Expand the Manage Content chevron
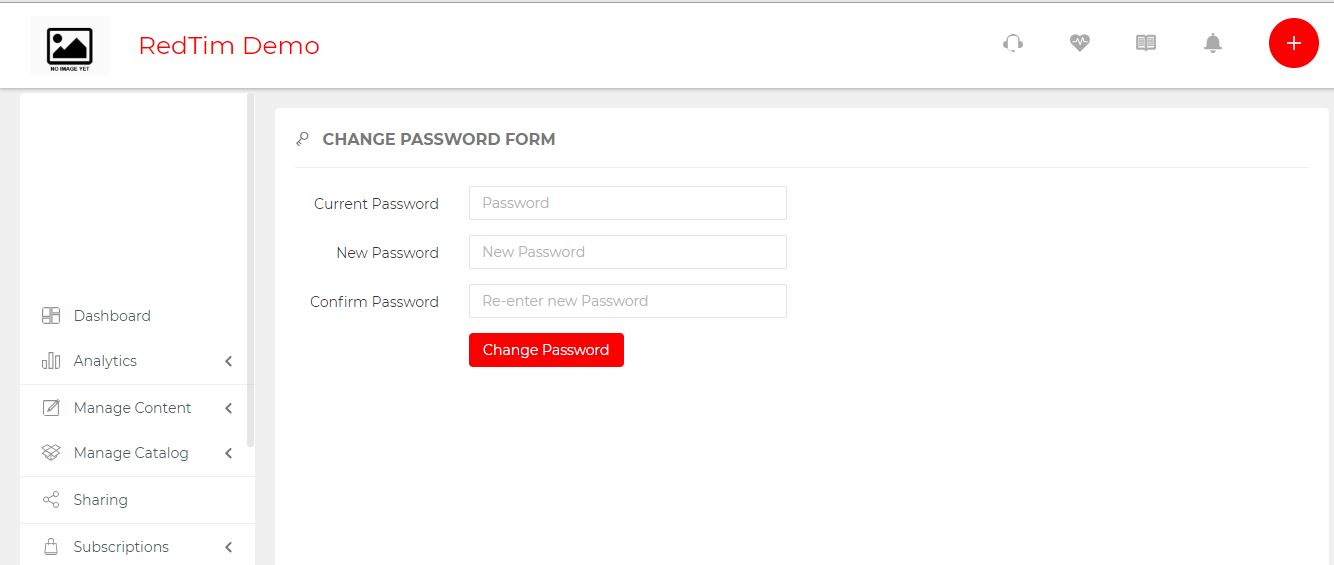This screenshot has height=565, width=1334. (229, 408)
